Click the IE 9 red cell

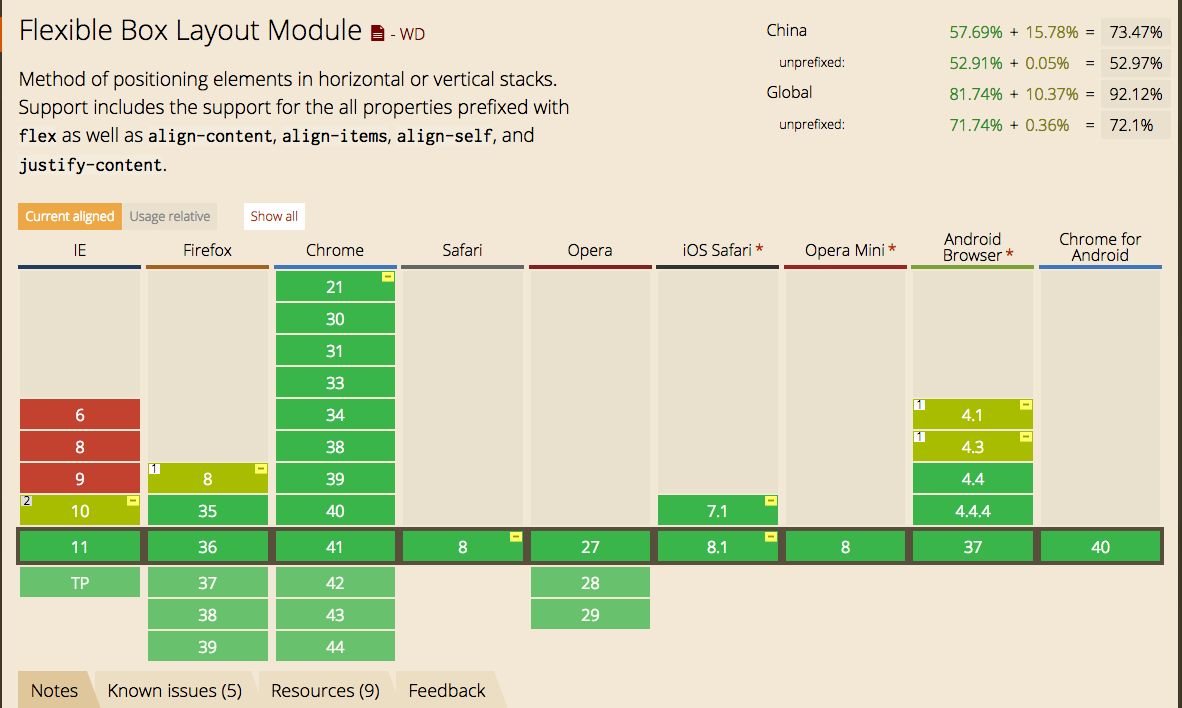pos(80,478)
